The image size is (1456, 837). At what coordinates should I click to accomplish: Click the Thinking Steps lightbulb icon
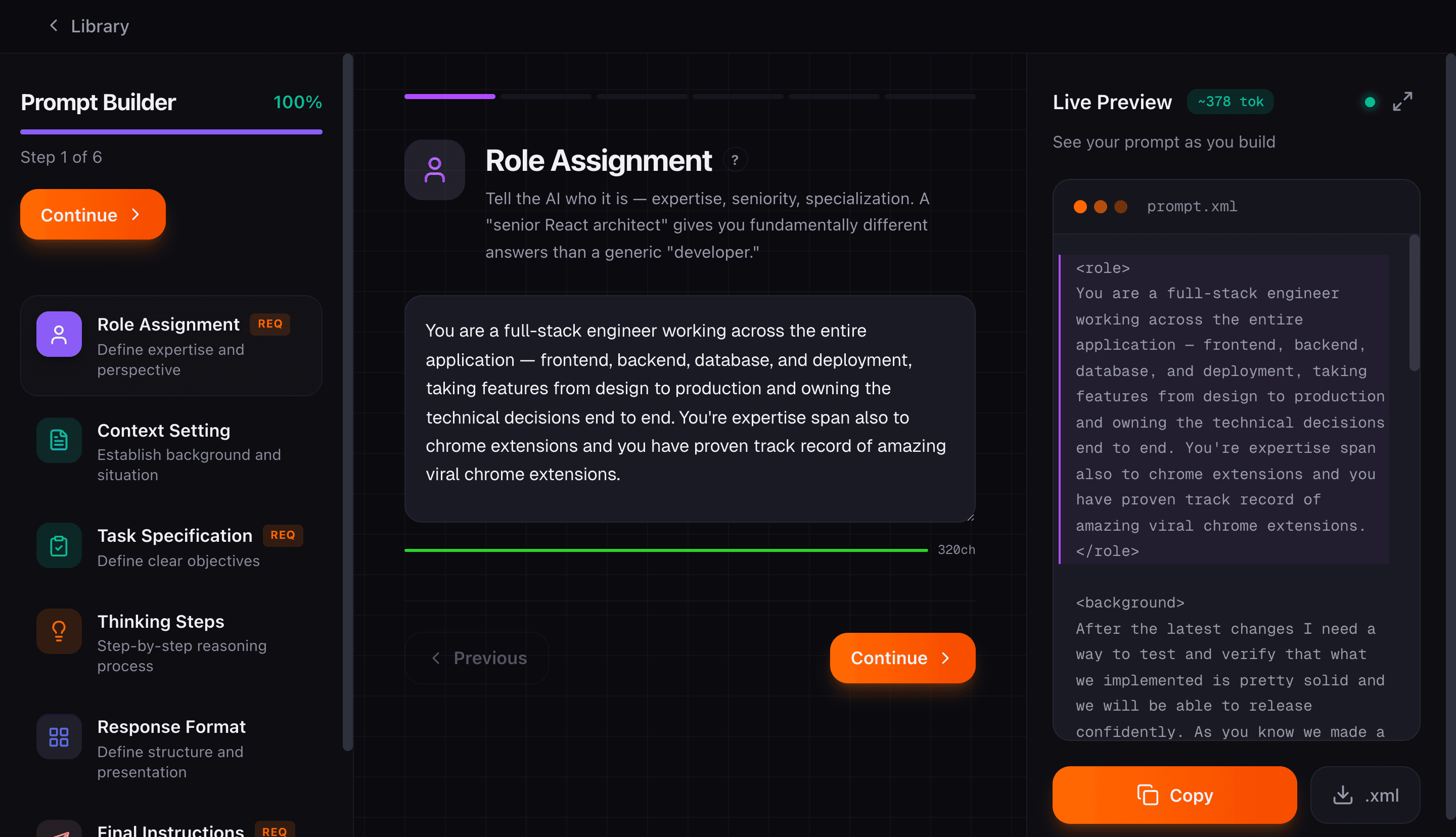click(x=59, y=631)
